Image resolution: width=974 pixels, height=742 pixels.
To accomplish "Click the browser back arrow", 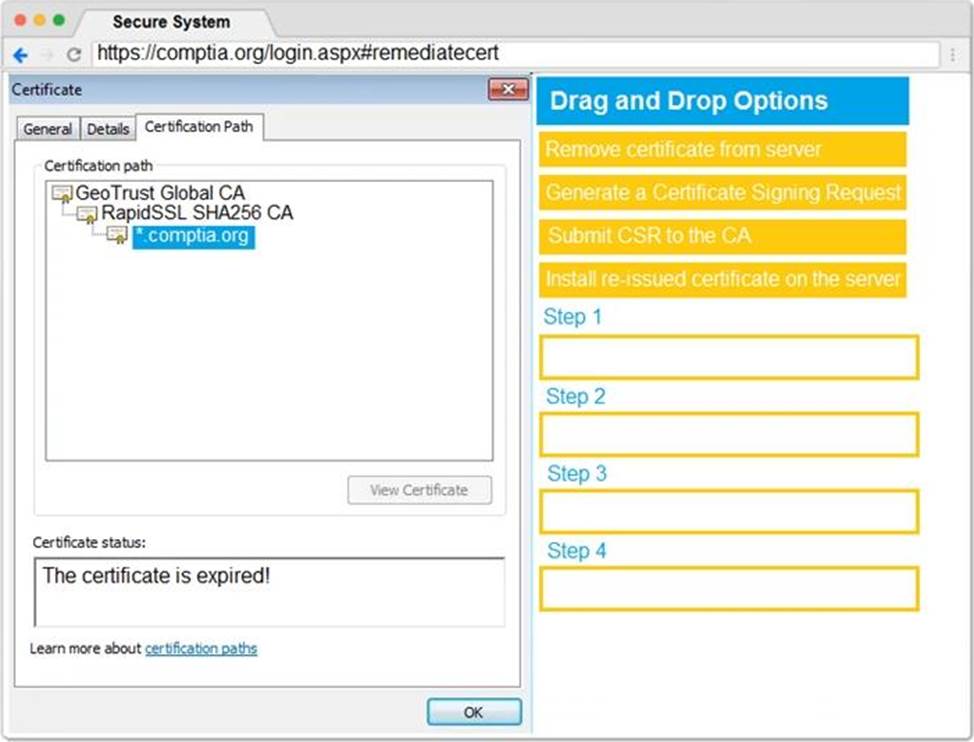I will click(20, 54).
